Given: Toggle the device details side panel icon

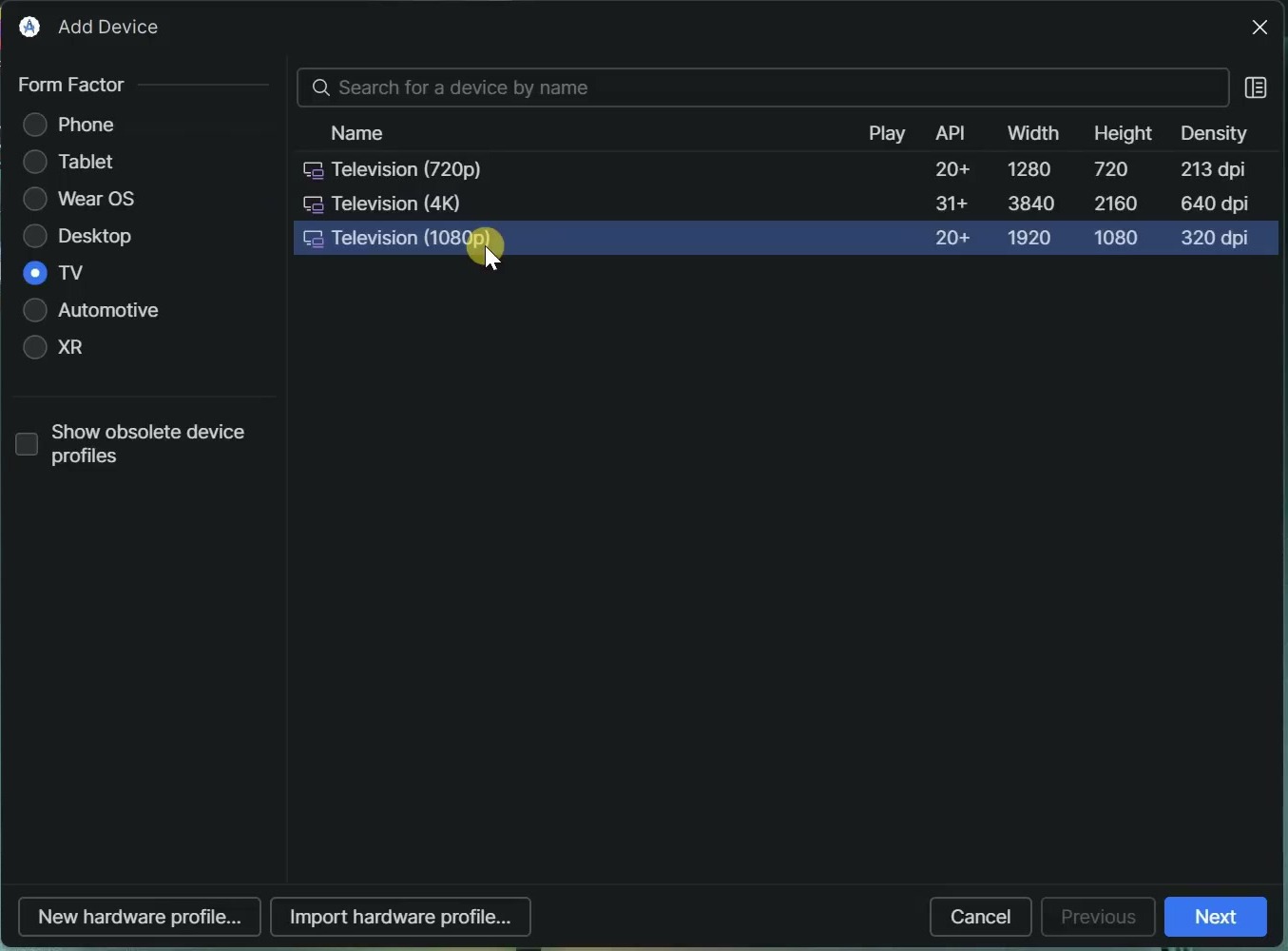Looking at the screenshot, I should 1257,88.
